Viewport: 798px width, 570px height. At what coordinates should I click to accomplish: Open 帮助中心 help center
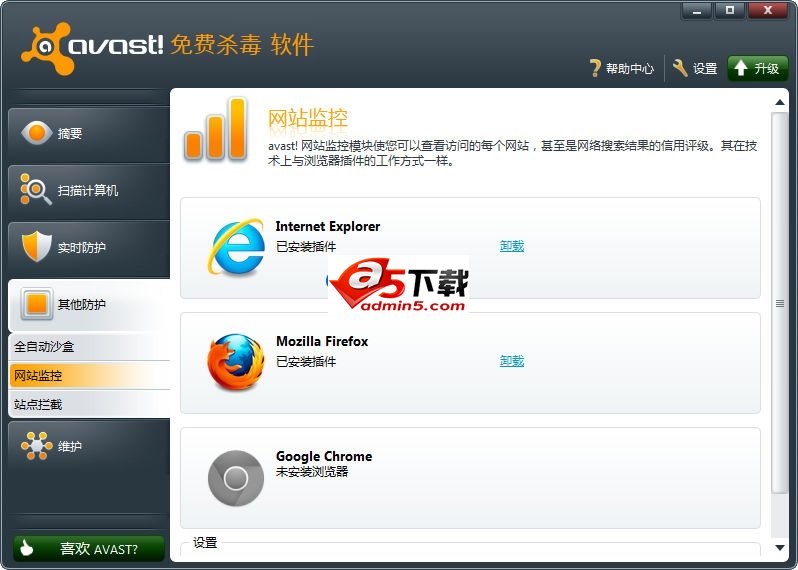tap(622, 68)
